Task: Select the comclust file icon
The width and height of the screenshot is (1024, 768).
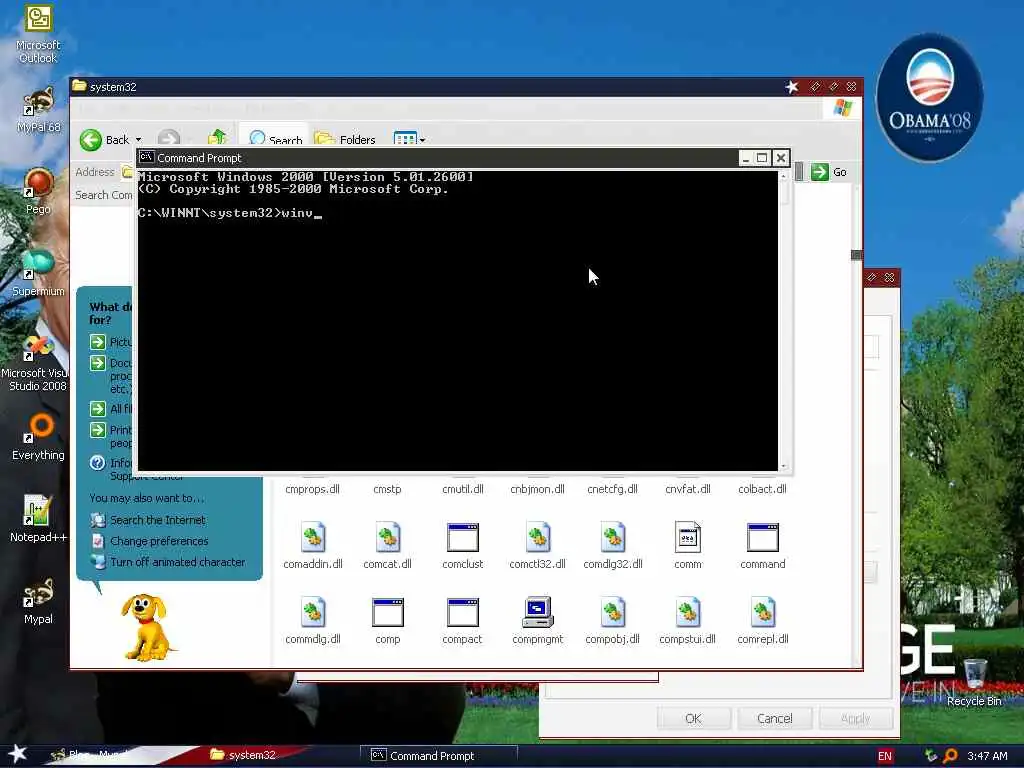Action: (x=462, y=537)
